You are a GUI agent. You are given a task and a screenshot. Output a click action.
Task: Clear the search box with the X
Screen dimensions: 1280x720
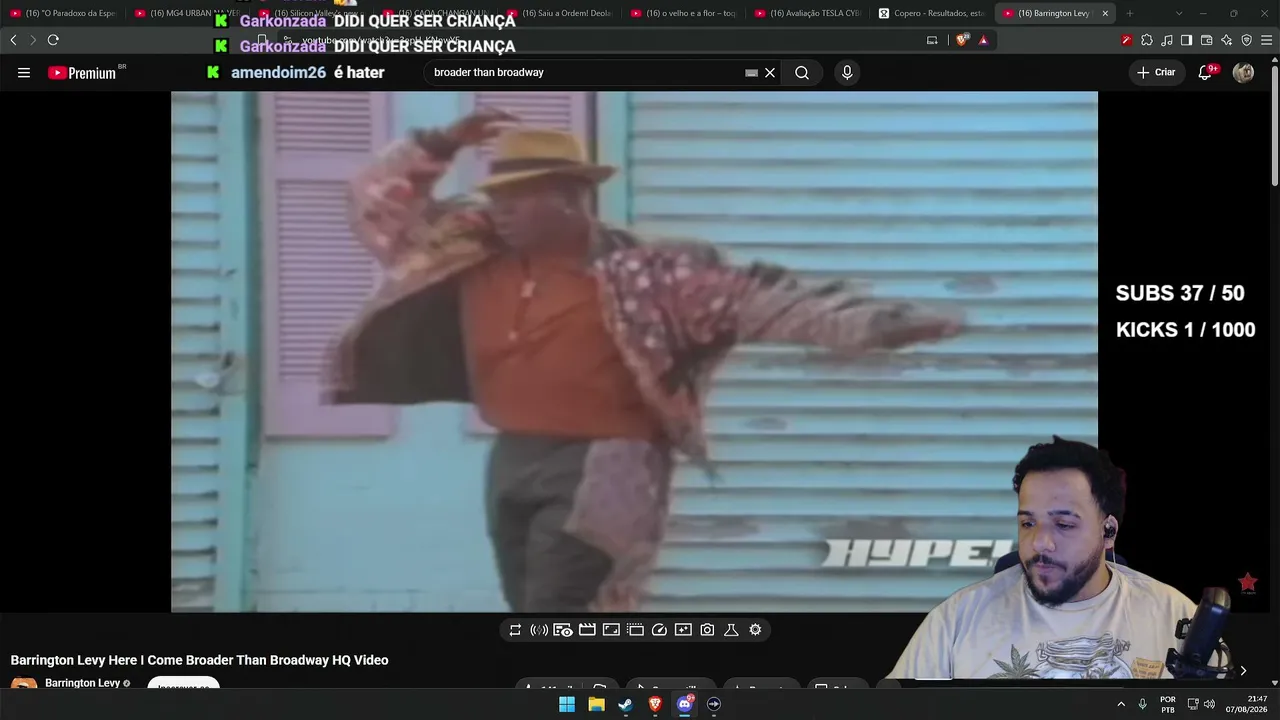770,73
